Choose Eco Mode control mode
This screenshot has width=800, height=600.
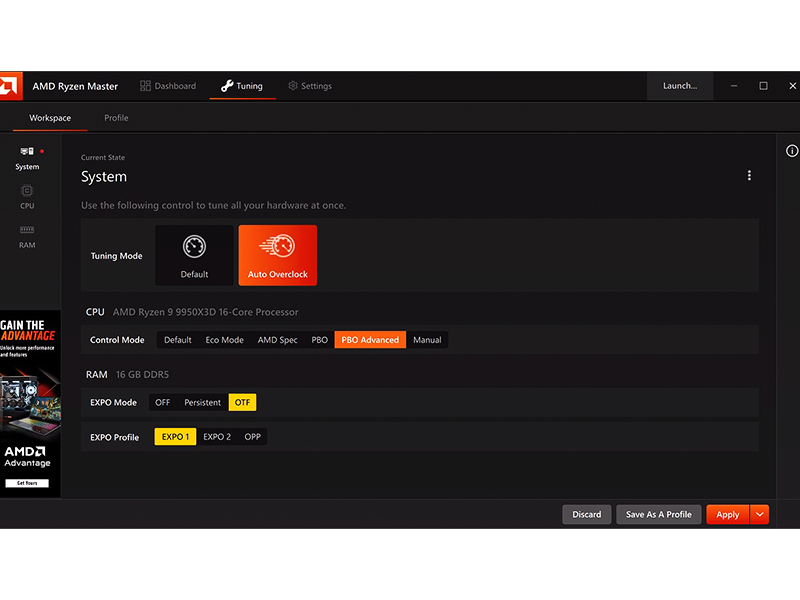pyautogui.click(x=224, y=340)
